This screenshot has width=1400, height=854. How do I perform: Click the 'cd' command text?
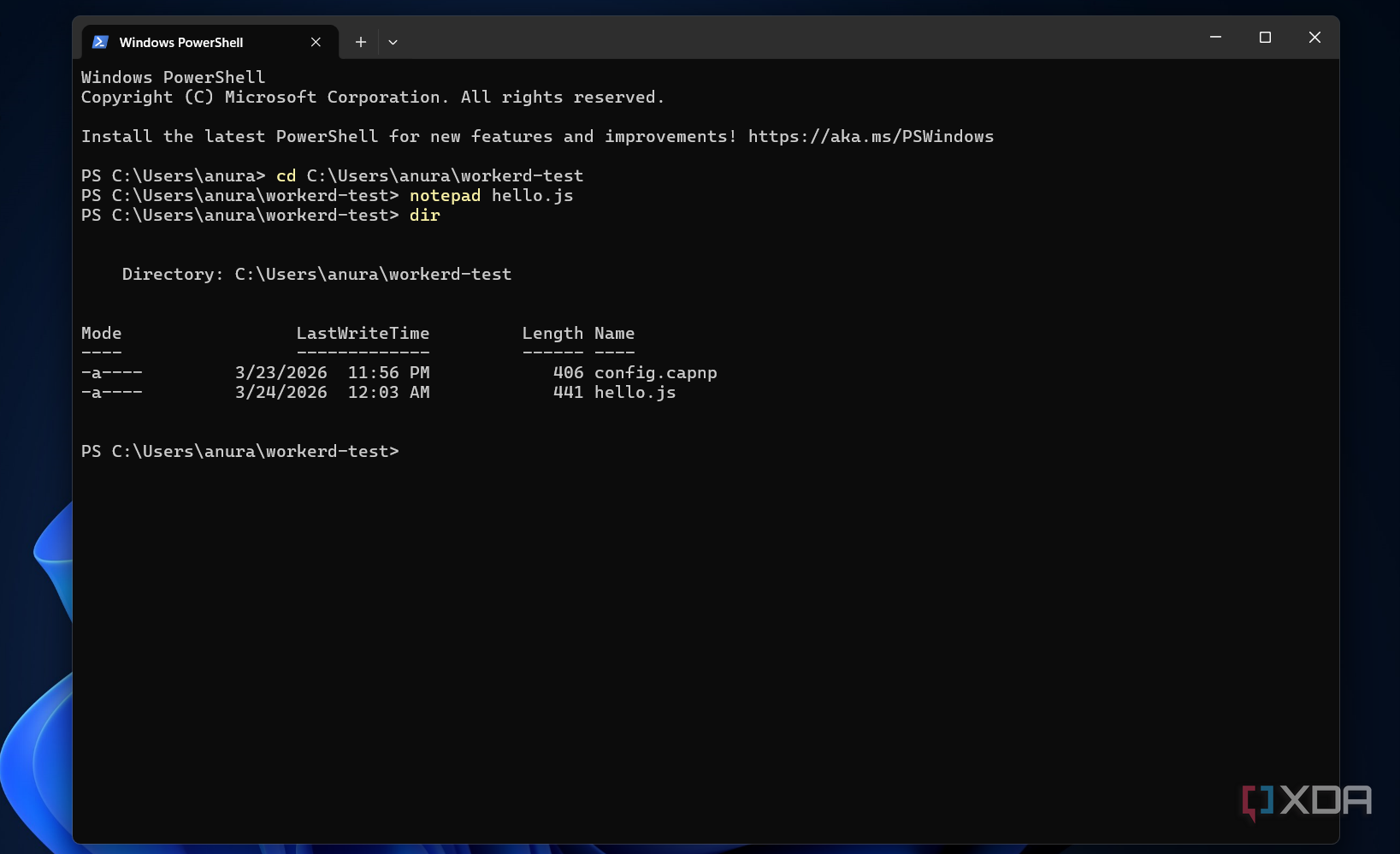tap(286, 176)
